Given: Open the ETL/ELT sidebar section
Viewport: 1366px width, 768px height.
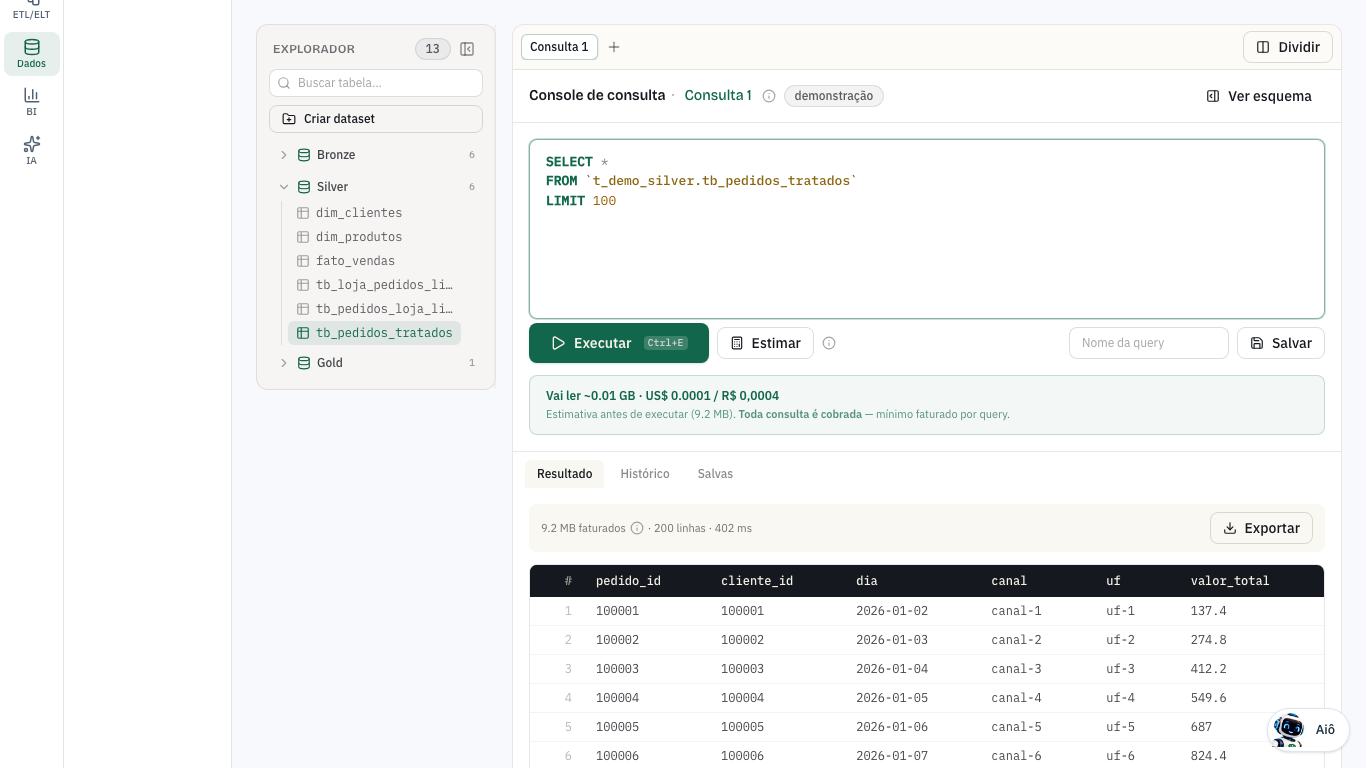Looking at the screenshot, I should coord(32,10).
